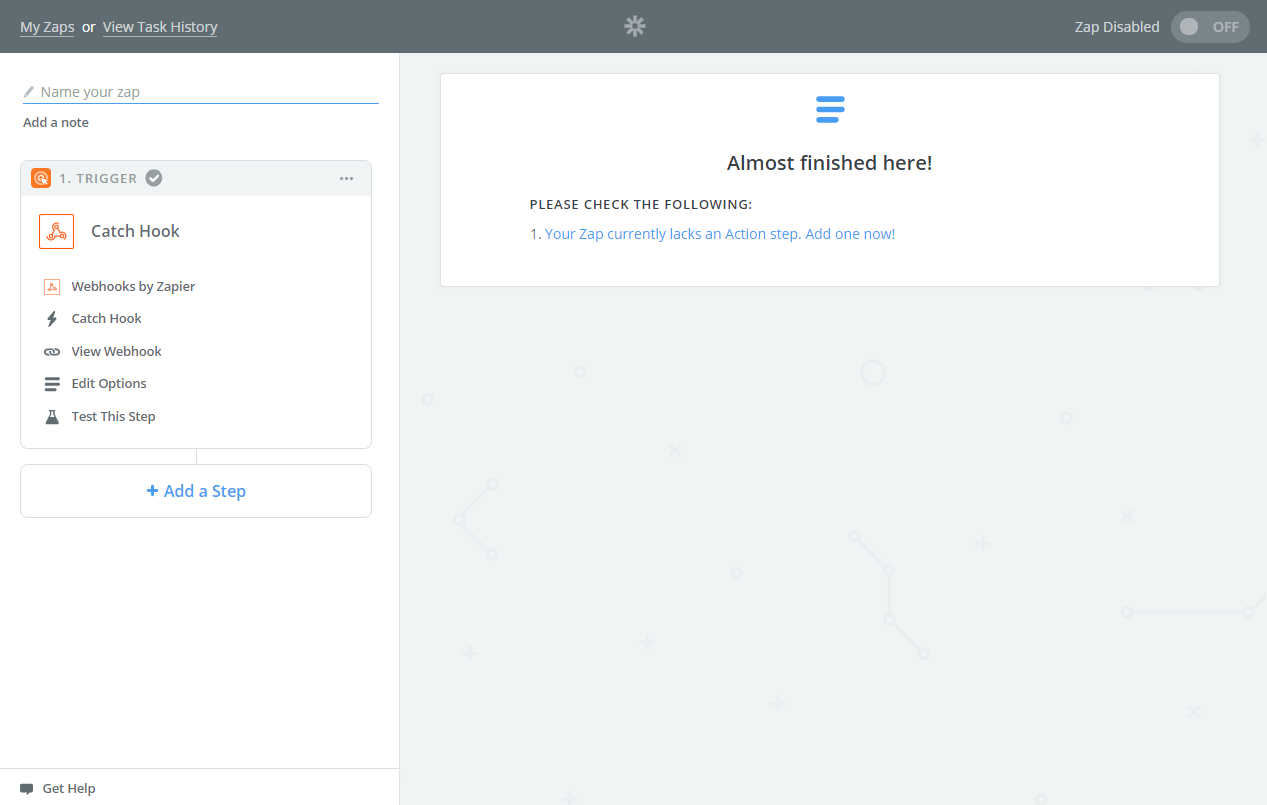Open the trigger step ellipsis menu
Screen dimensions: 1267x805
pos(346,178)
